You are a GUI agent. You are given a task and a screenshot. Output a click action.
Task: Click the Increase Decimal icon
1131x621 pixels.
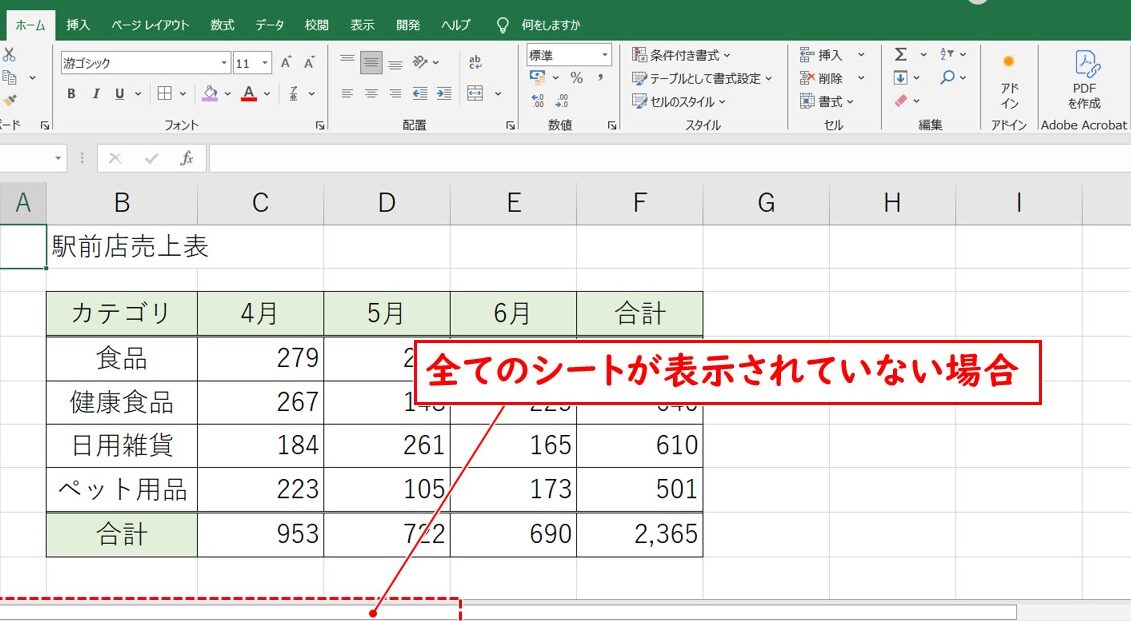click(x=537, y=101)
